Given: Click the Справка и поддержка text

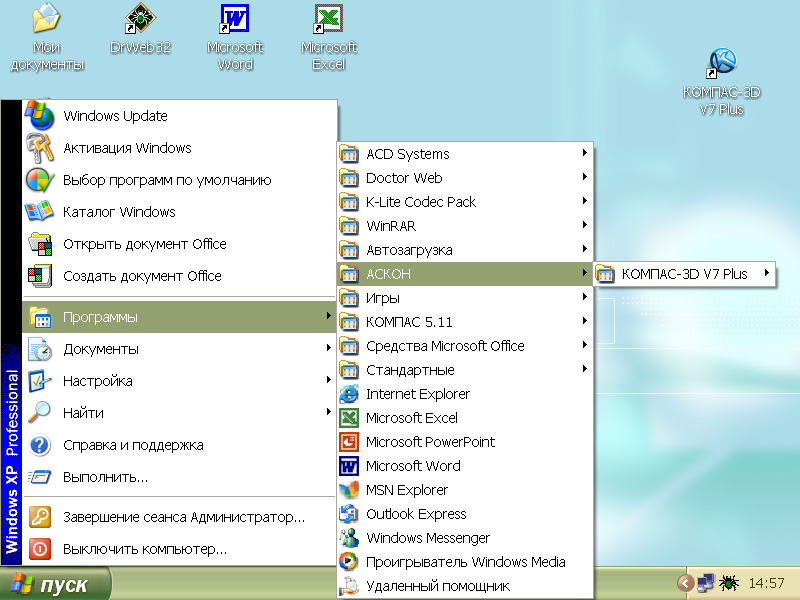Looking at the screenshot, I should (133, 445).
